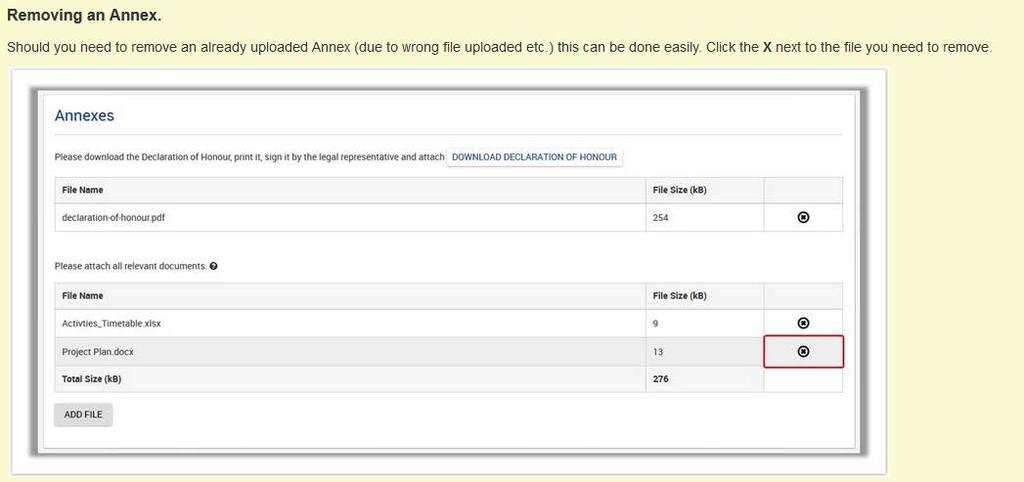Select Project Plan.docx file name

98,352
